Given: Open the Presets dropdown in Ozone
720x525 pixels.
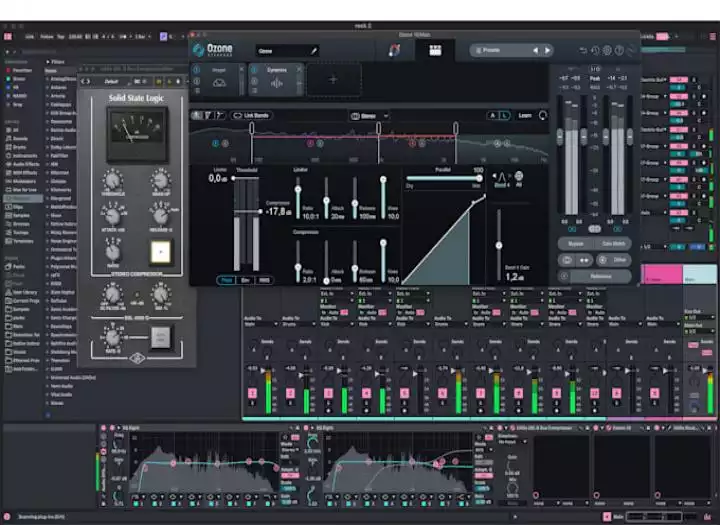Looking at the screenshot, I should (x=501, y=50).
